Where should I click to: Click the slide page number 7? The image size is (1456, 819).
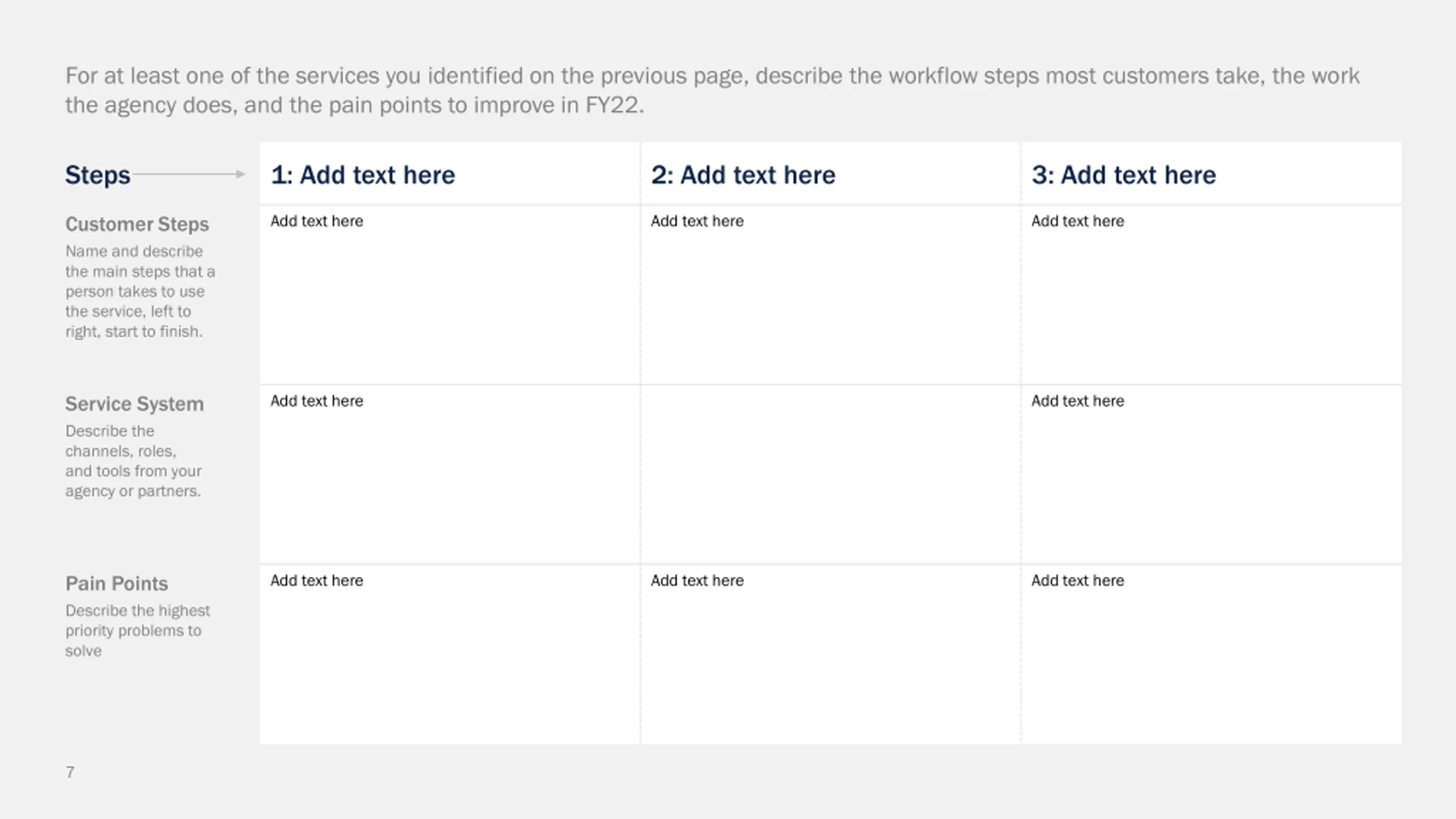tap(70, 772)
